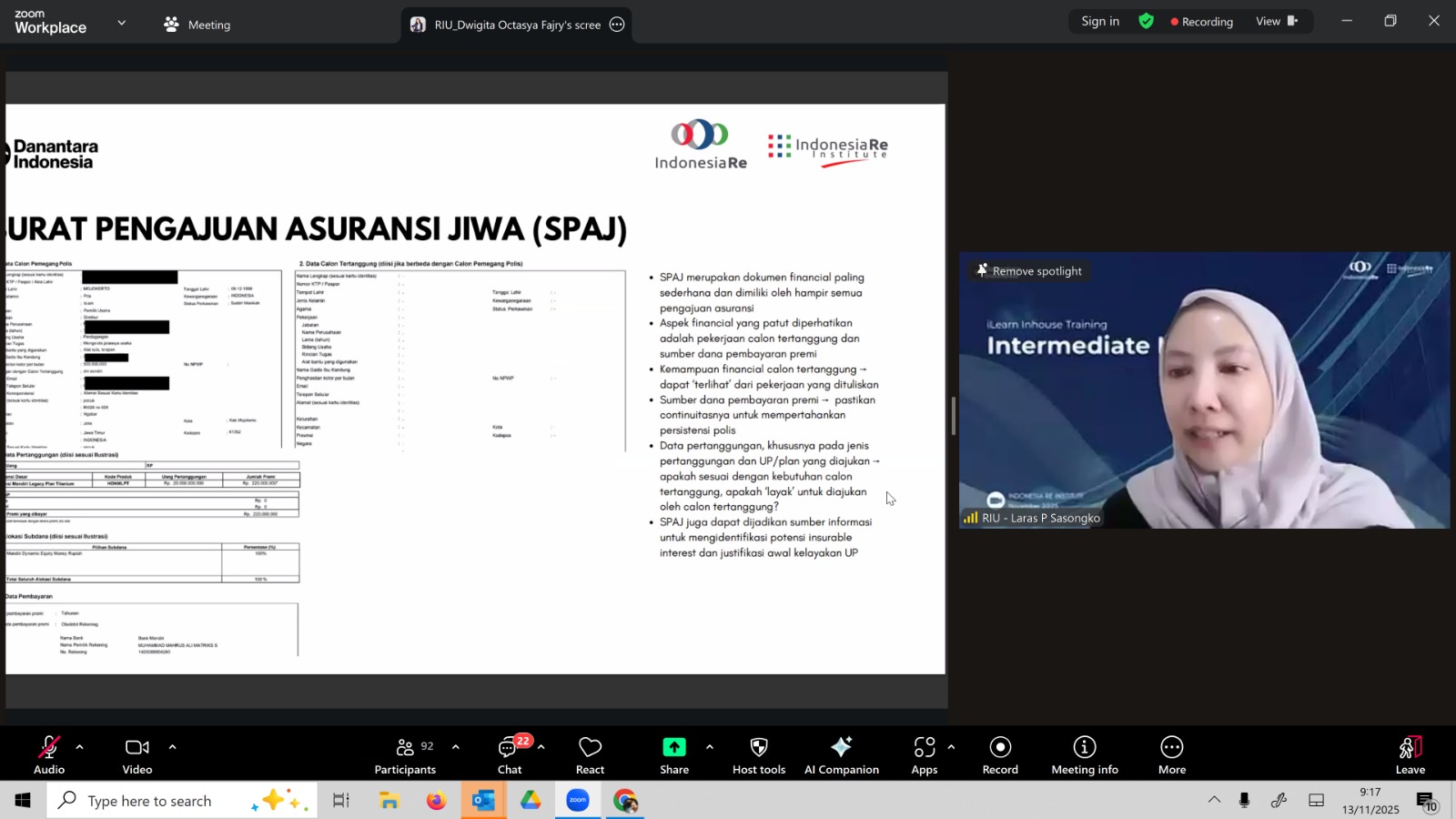Click the Sign in button
The height and width of the screenshot is (819, 1456).
(1100, 22)
